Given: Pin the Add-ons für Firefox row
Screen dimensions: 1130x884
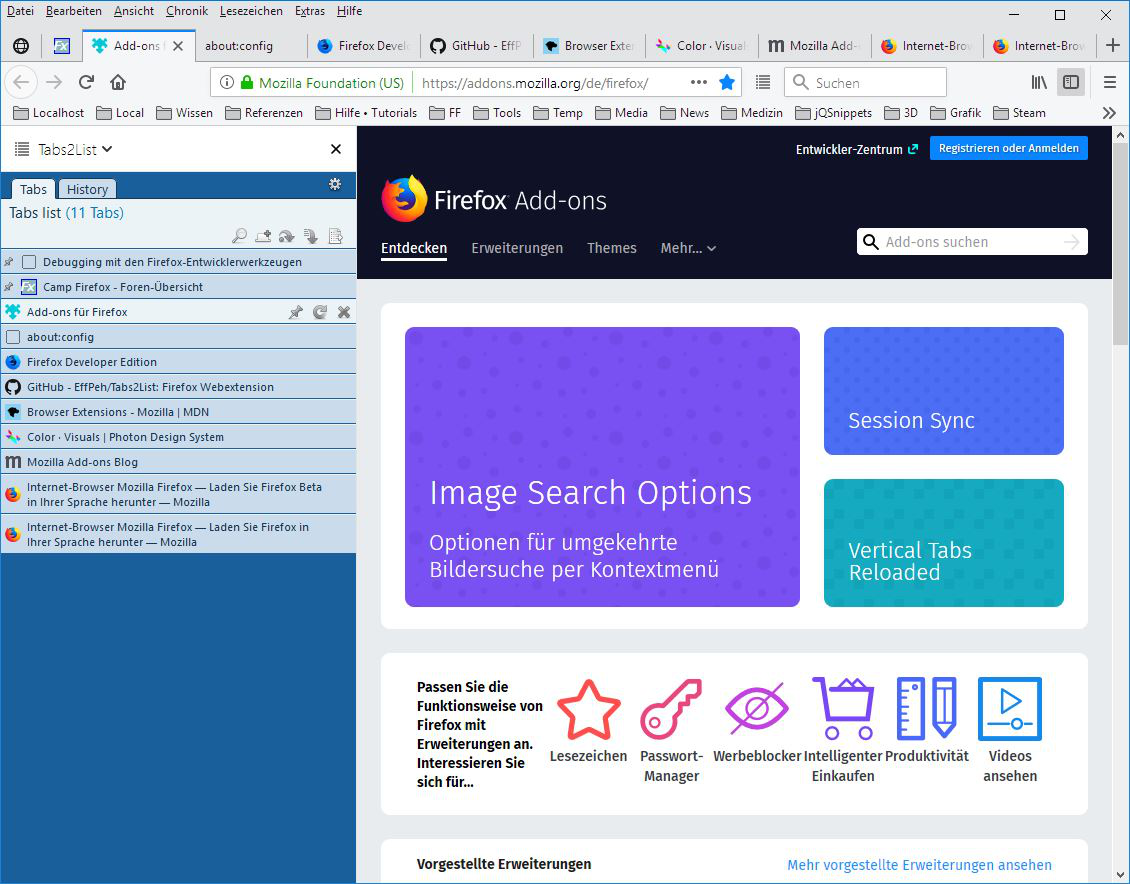Looking at the screenshot, I should coord(295,312).
